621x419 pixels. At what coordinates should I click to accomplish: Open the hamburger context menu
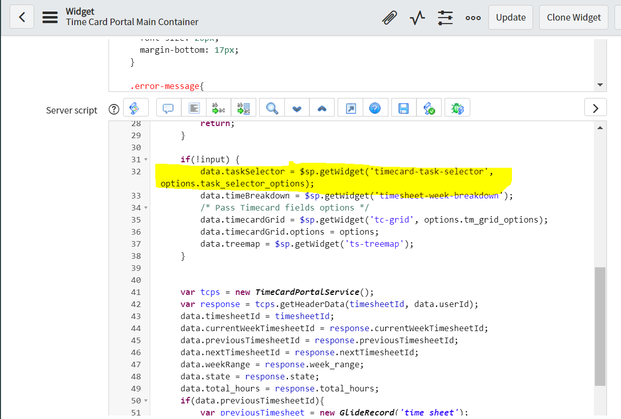pos(50,17)
